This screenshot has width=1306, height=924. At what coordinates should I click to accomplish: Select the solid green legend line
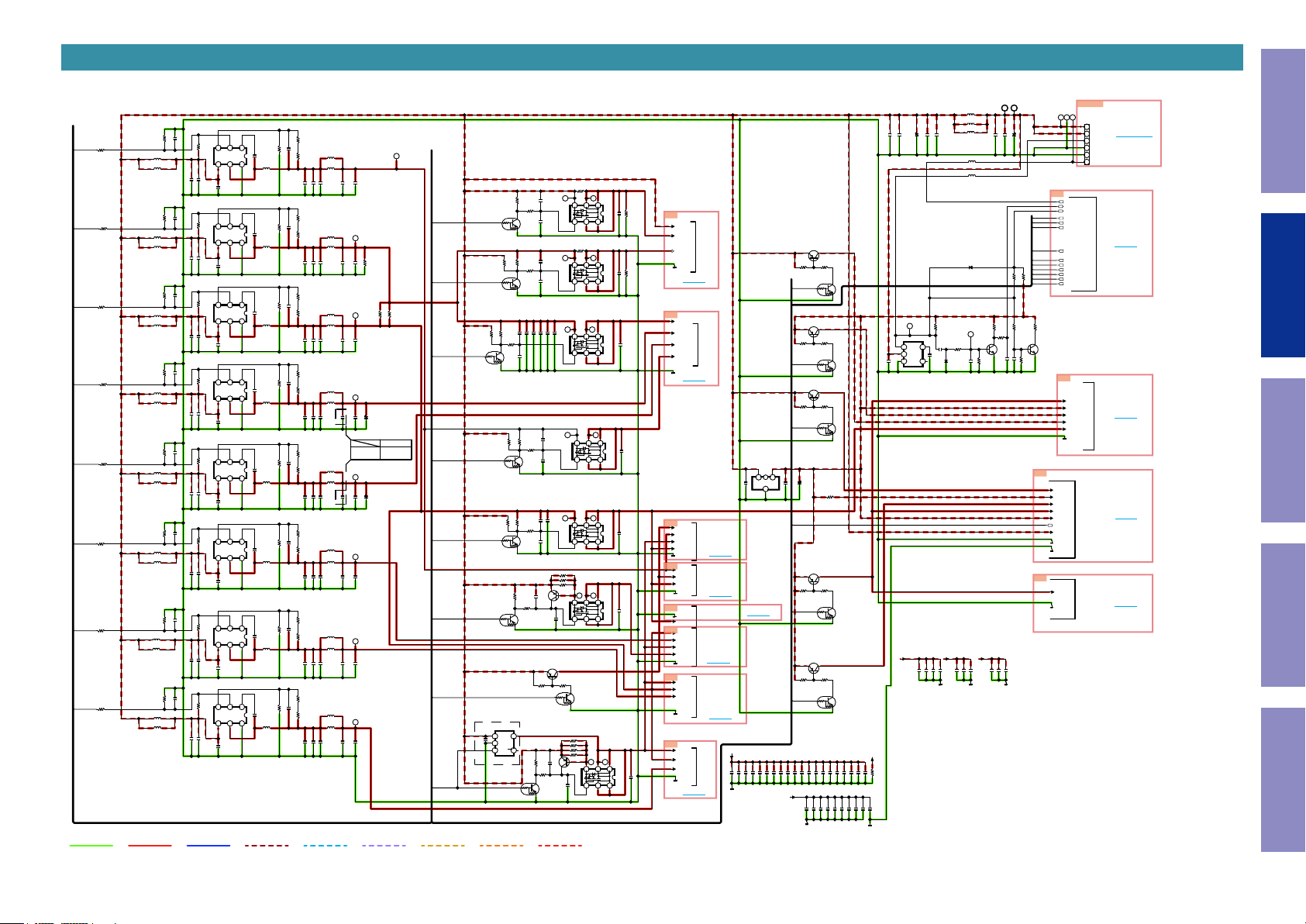[x=91, y=846]
